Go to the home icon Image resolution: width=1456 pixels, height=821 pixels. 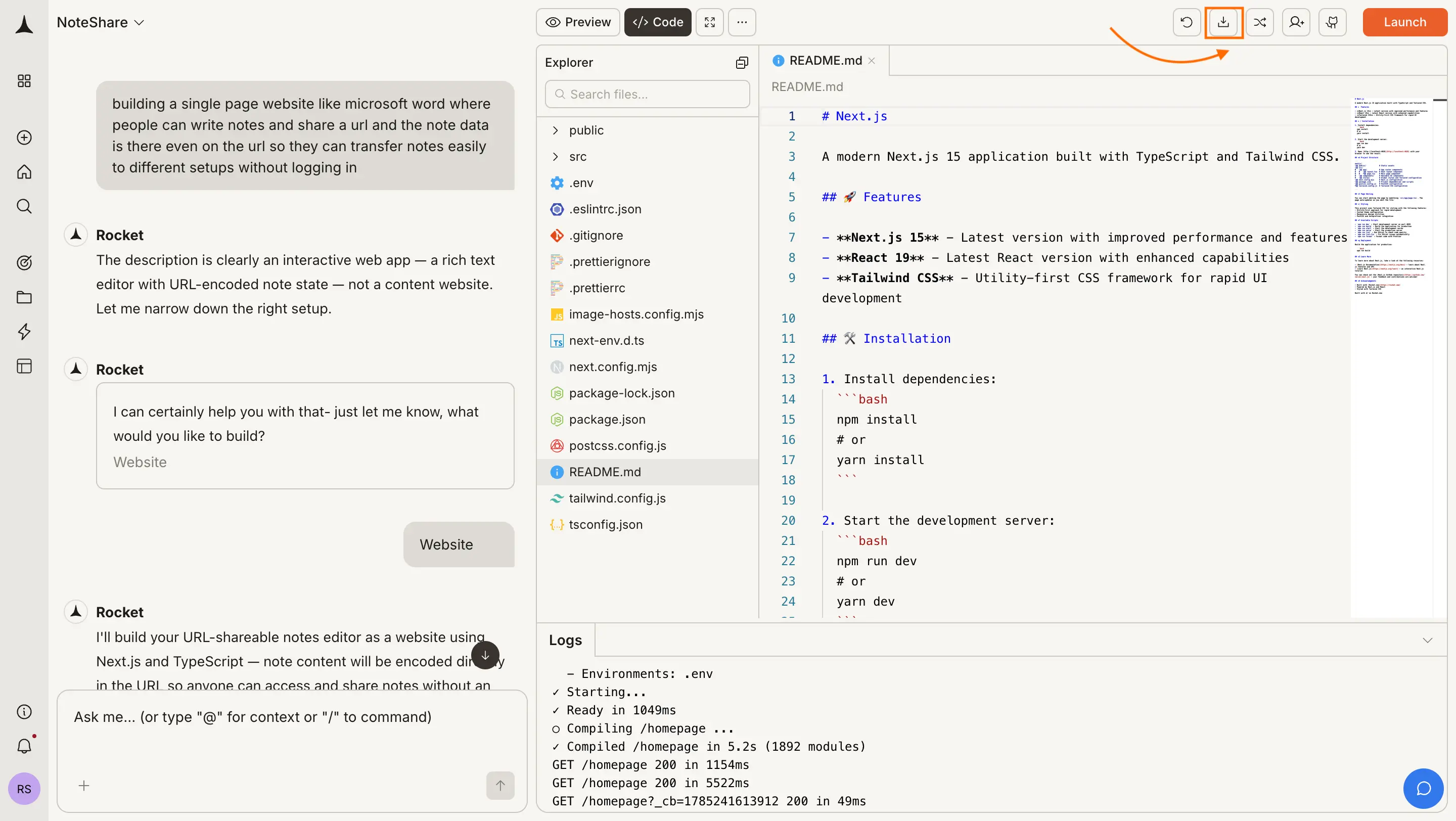coord(24,172)
